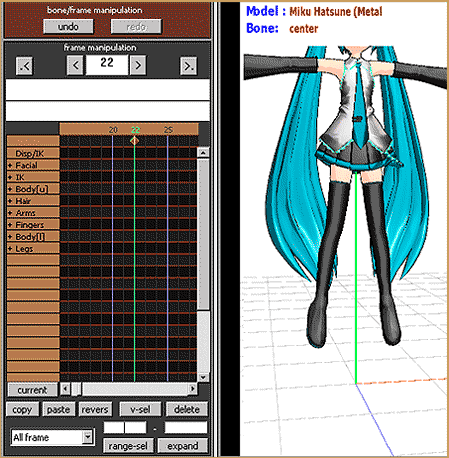Click the Bone name text center
This screenshot has height=458, width=449.
304,29
